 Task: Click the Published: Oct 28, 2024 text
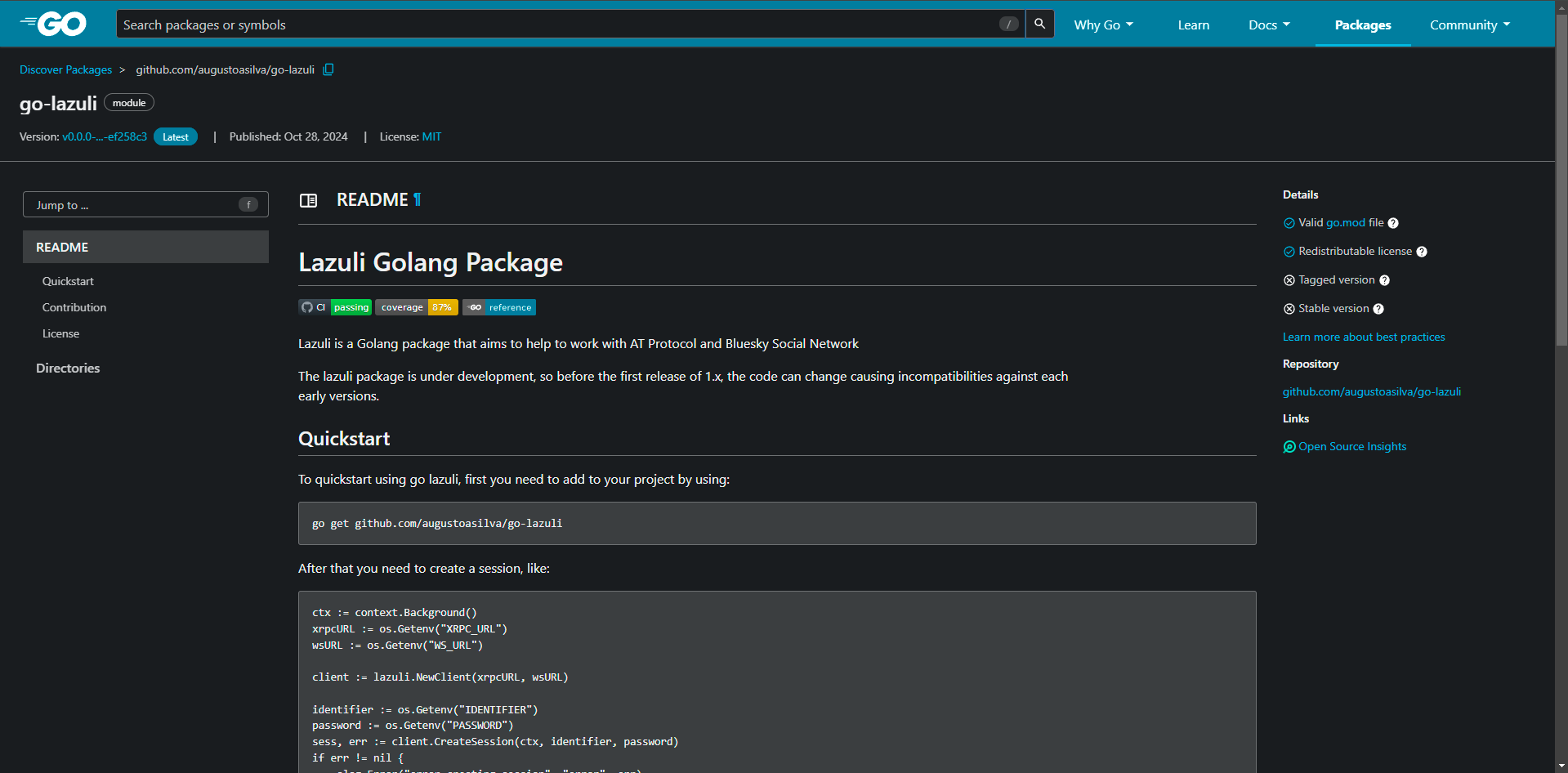click(288, 136)
